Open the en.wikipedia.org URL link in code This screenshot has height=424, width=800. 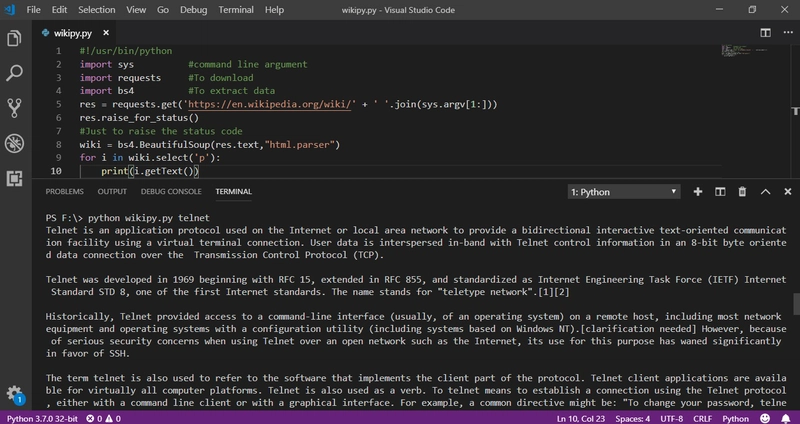coord(270,105)
